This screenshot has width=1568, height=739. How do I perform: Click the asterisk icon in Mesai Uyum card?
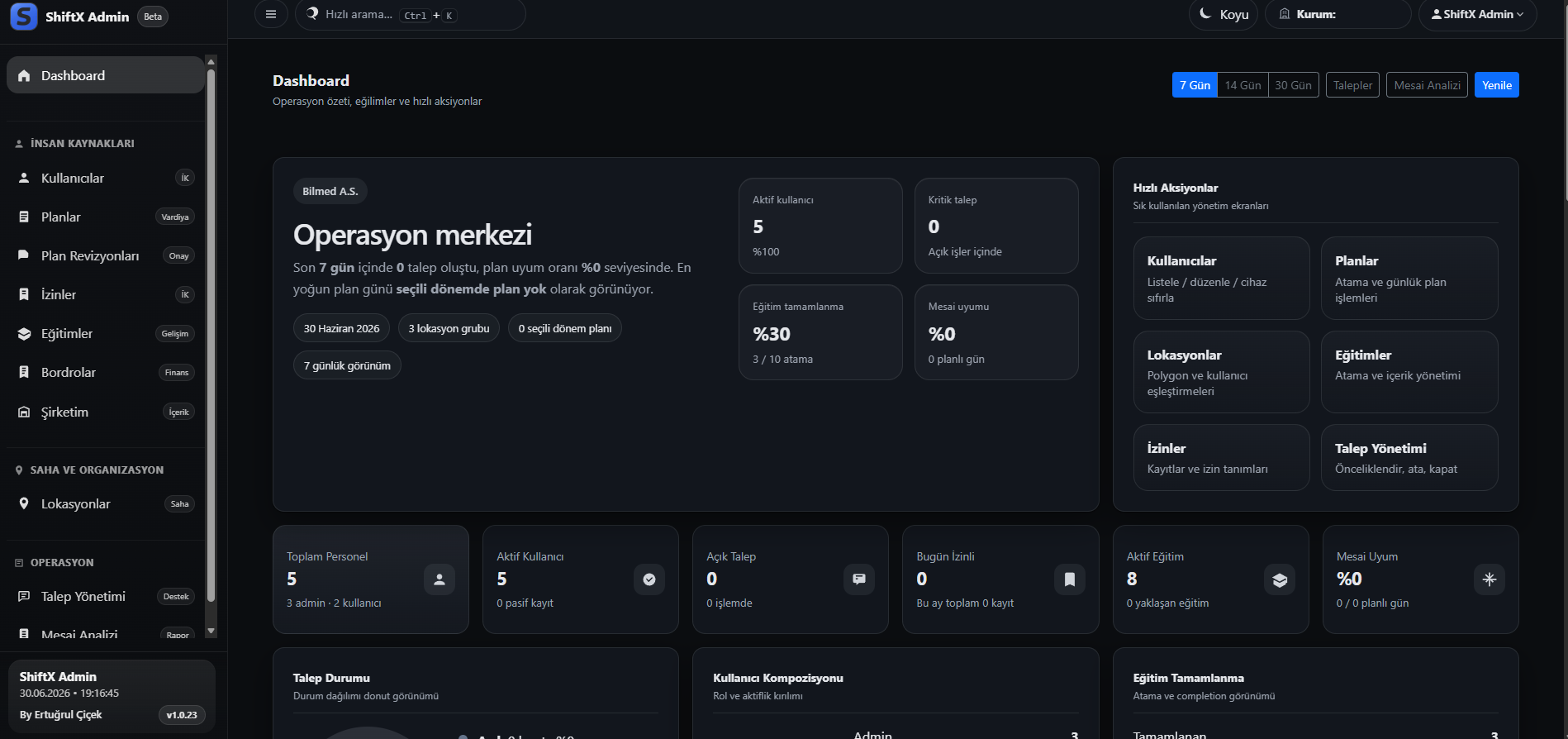pyautogui.click(x=1490, y=579)
